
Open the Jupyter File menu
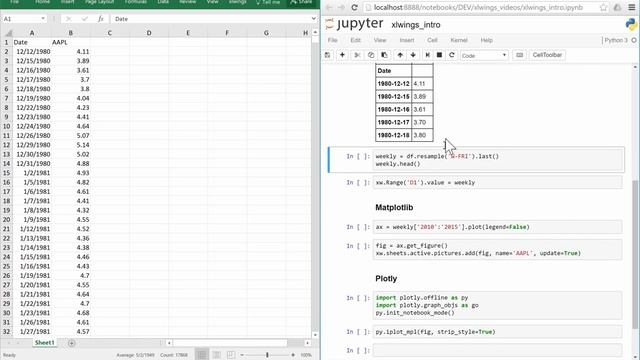pyautogui.click(x=332, y=40)
